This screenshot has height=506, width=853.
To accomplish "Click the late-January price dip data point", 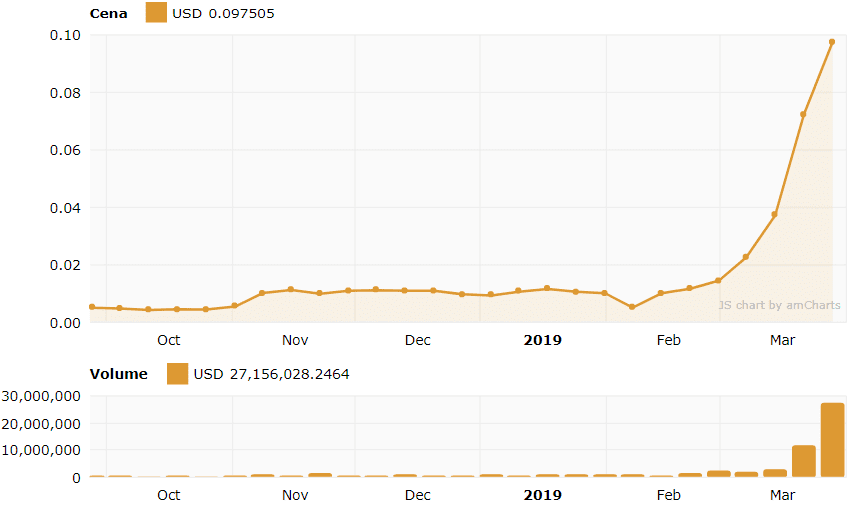I will tap(632, 307).
